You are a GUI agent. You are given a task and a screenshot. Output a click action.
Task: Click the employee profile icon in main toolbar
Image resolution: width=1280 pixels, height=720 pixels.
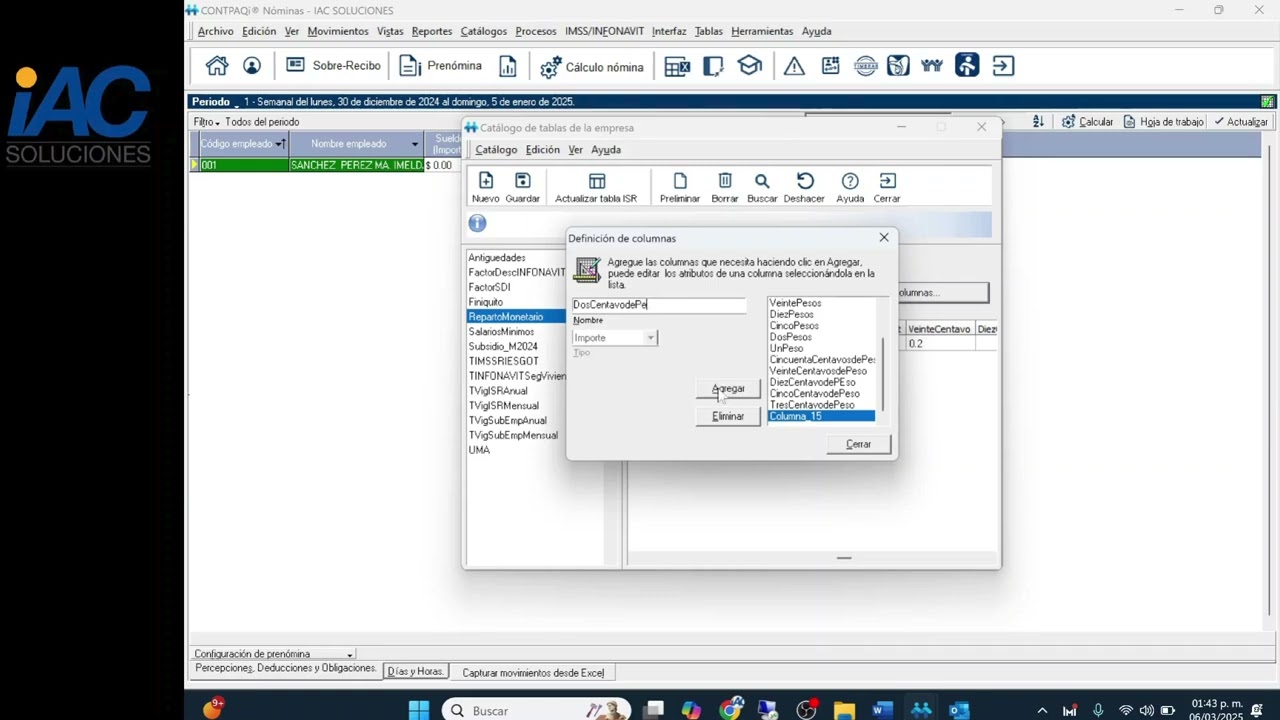coord(252,66)
